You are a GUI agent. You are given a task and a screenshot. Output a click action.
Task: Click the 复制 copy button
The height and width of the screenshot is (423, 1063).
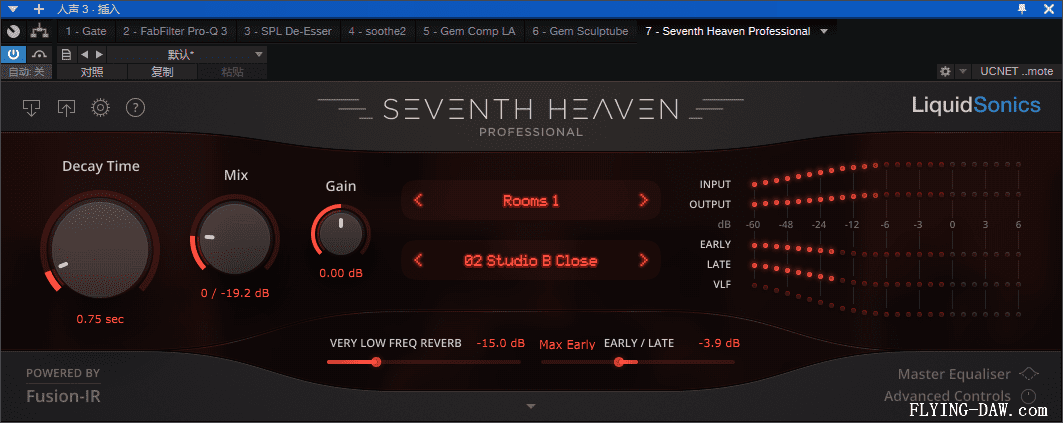pyautogui.click(x=162, y=72)
